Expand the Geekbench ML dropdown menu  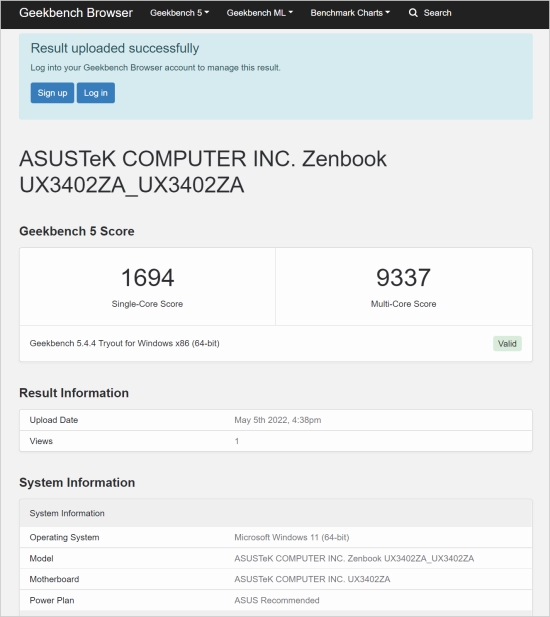[x=260, y=13]
